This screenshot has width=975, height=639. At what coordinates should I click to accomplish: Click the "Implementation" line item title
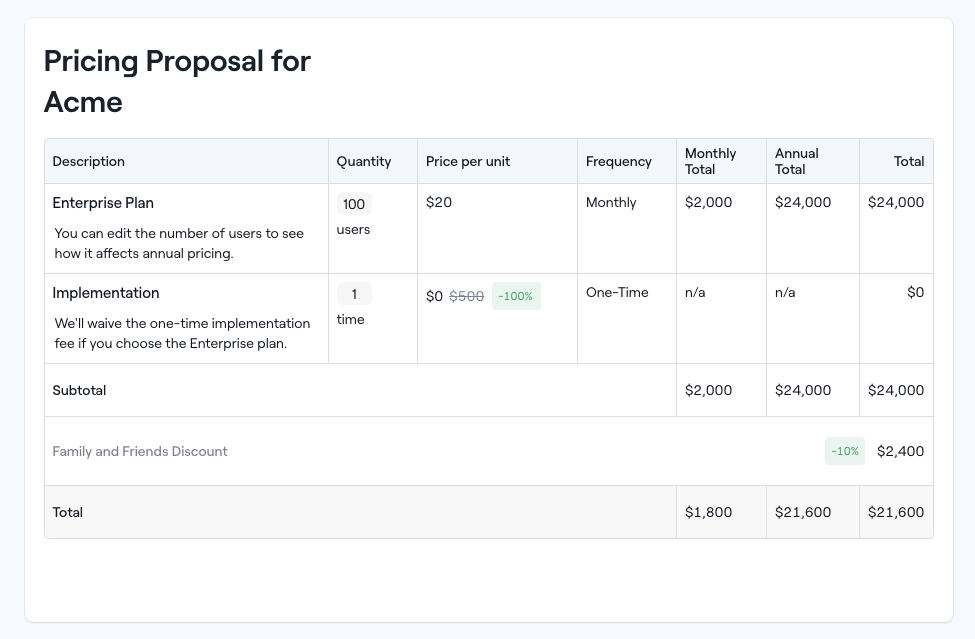[x=106, y=293]
